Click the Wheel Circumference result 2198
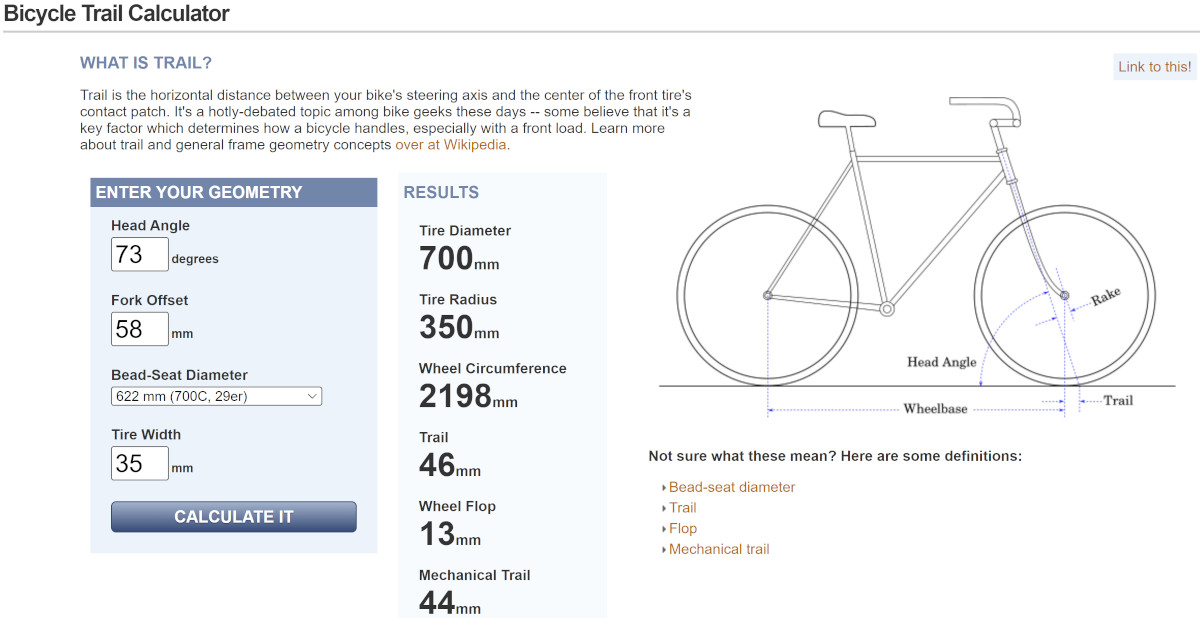 pyautogui.click(x=455, y=397)
